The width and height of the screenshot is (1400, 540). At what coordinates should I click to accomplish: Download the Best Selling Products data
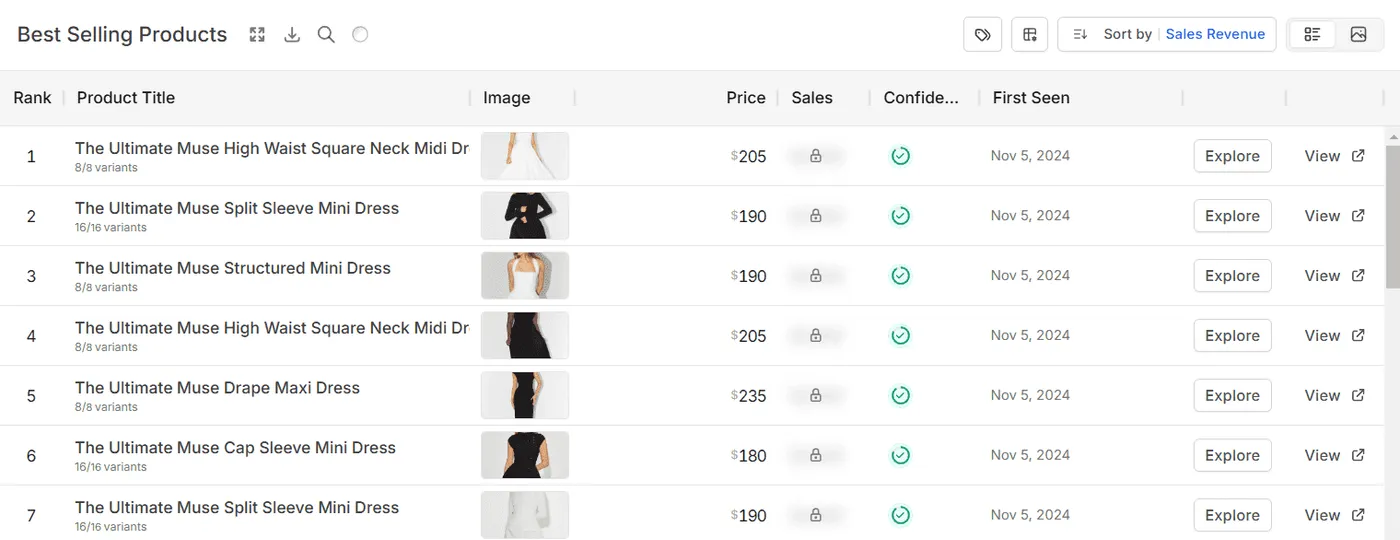tap(292, 35)
